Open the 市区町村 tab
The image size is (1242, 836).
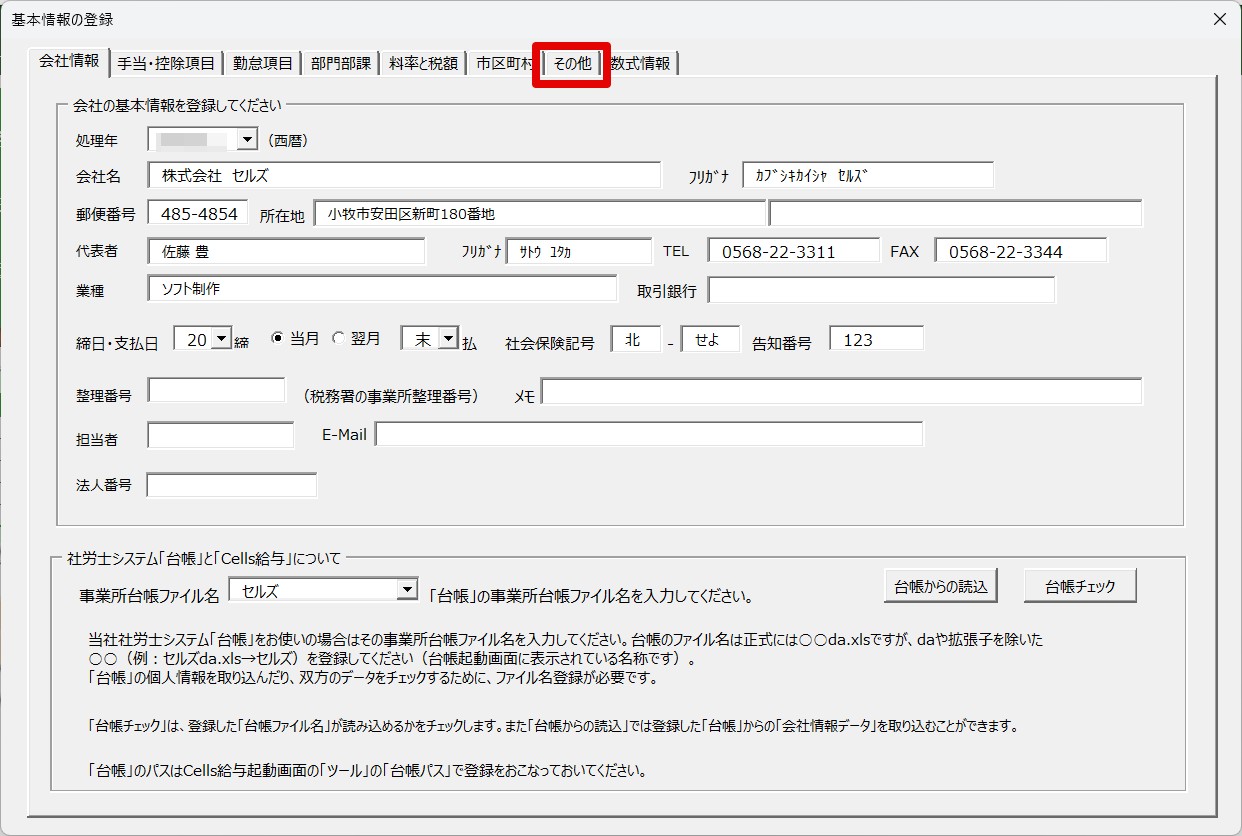pyautogui.click(x=503, y=63)
